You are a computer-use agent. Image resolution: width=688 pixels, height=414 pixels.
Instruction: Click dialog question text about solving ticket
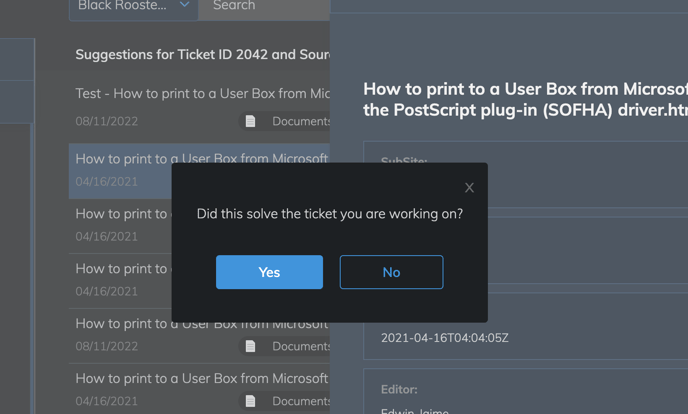[330, 214]
